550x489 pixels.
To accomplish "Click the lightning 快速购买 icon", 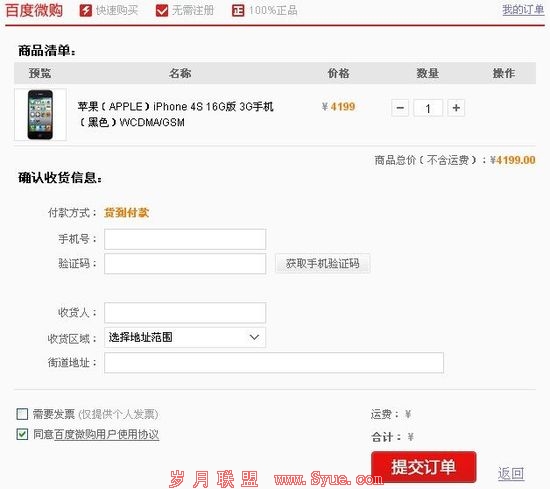I will (x=86, y=11).
